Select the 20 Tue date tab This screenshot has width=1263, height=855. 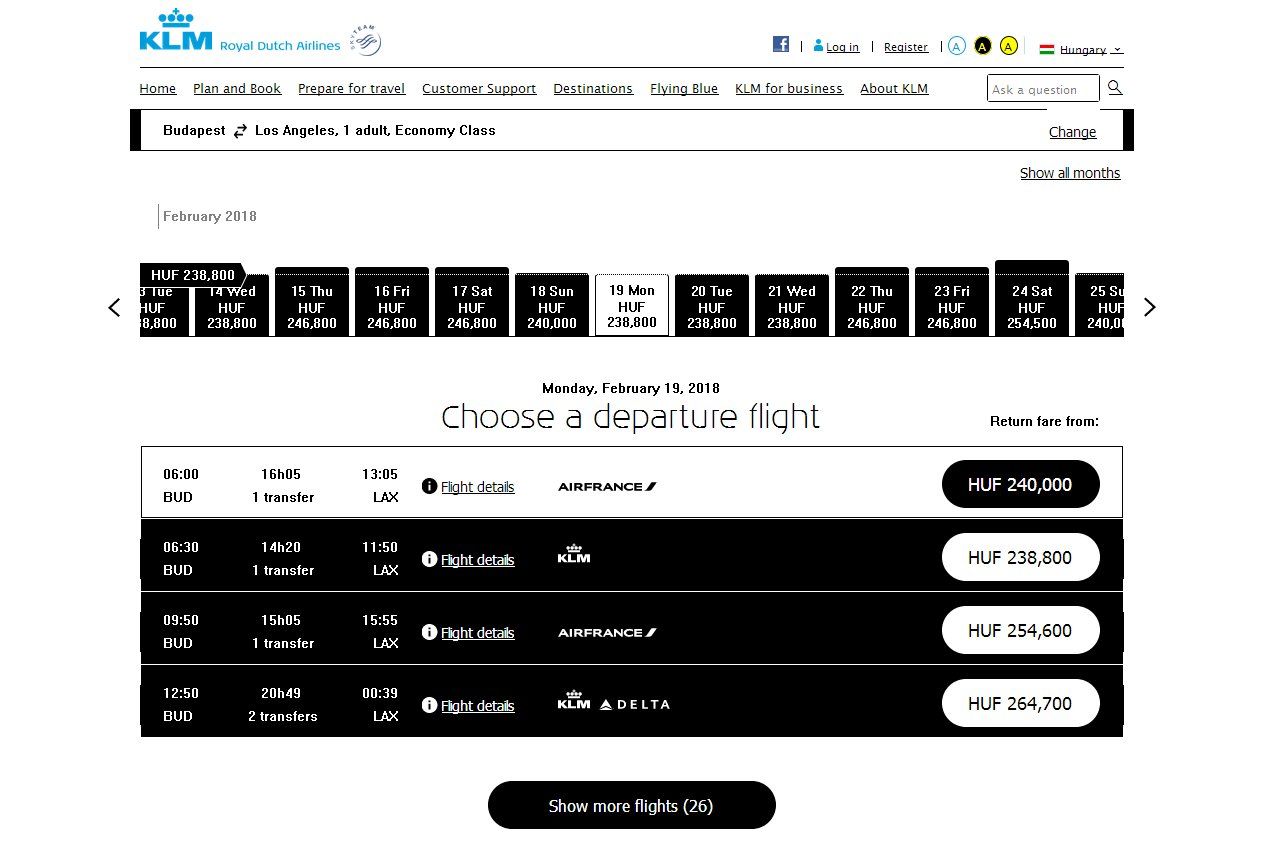pos(711,306)
